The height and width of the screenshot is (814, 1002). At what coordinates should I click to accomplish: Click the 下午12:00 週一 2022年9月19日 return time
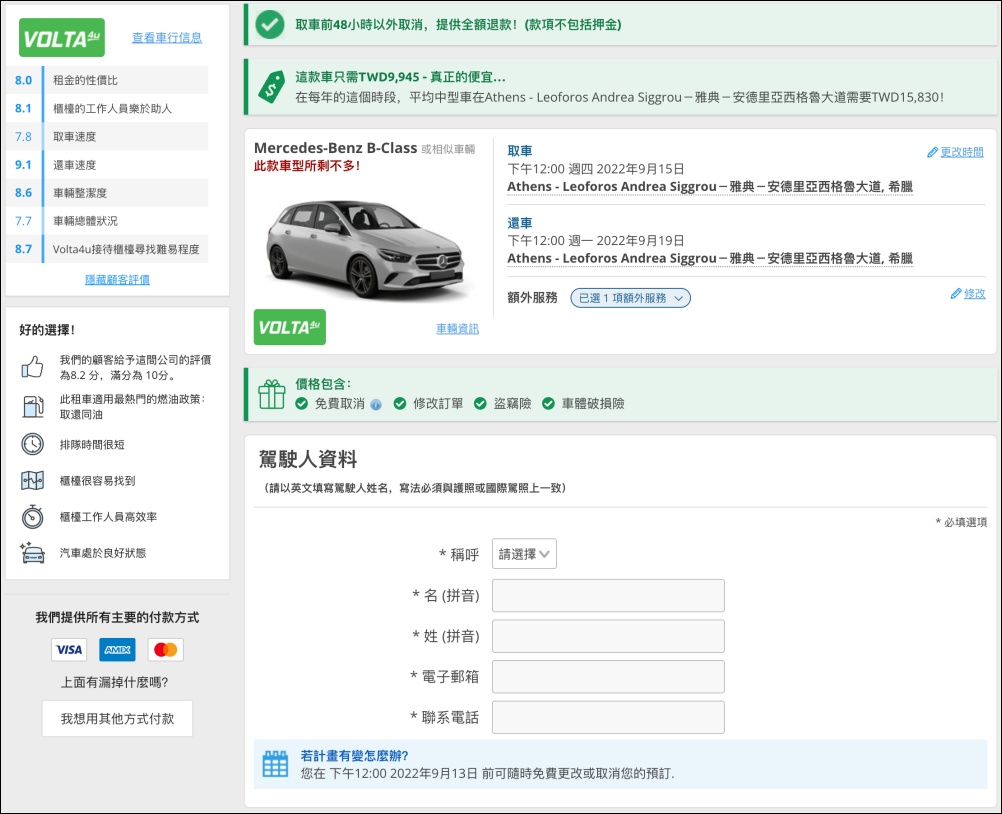click(596, 240)
